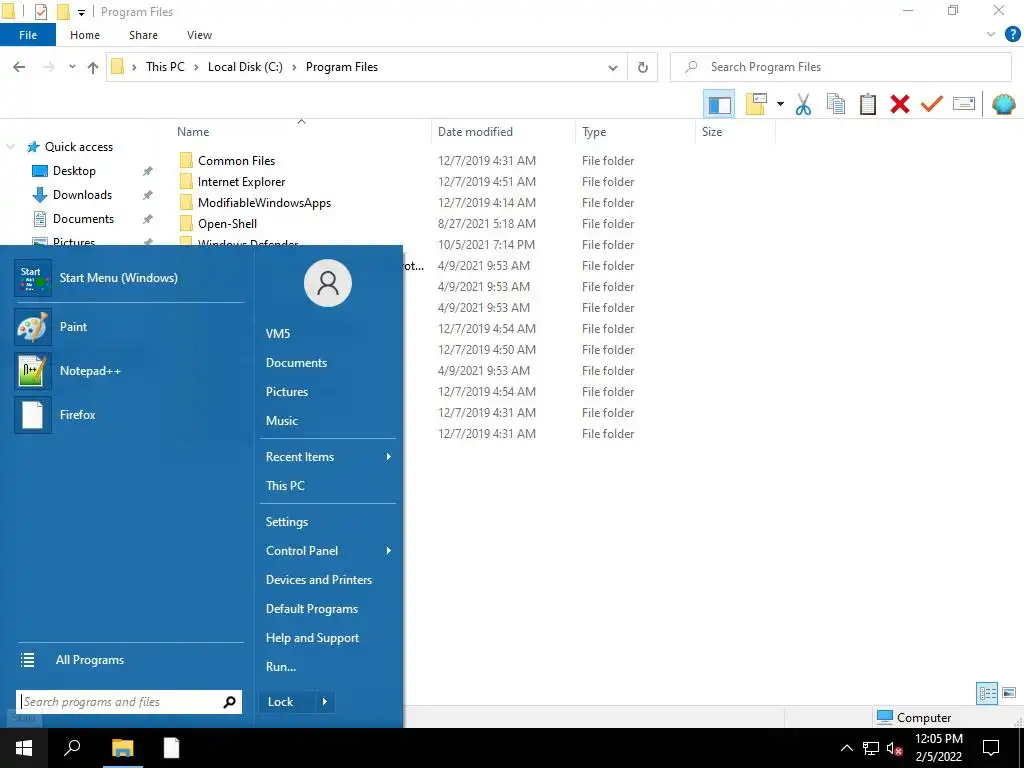
Task: Toggle the navigation pane toolbar icon
Action: [719, 104]
